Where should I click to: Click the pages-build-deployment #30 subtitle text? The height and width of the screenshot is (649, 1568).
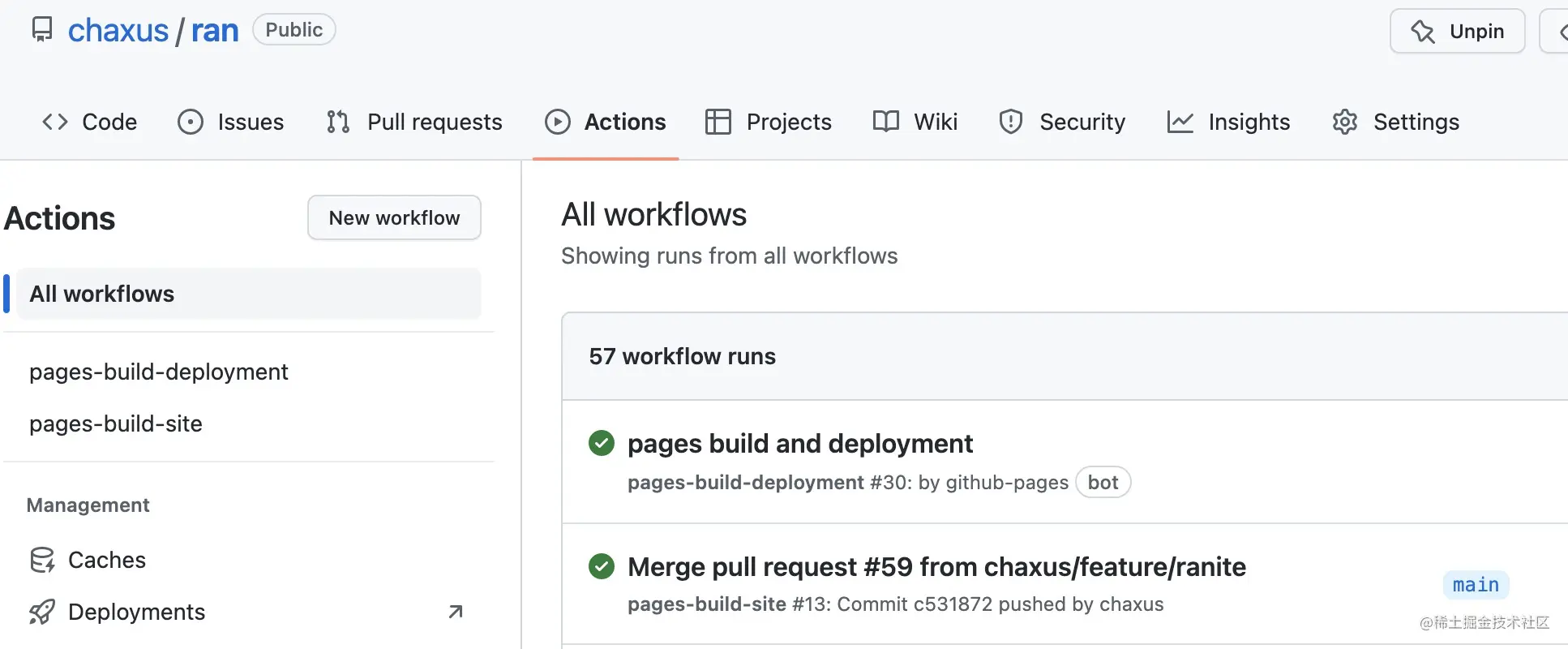pos(848,483)
